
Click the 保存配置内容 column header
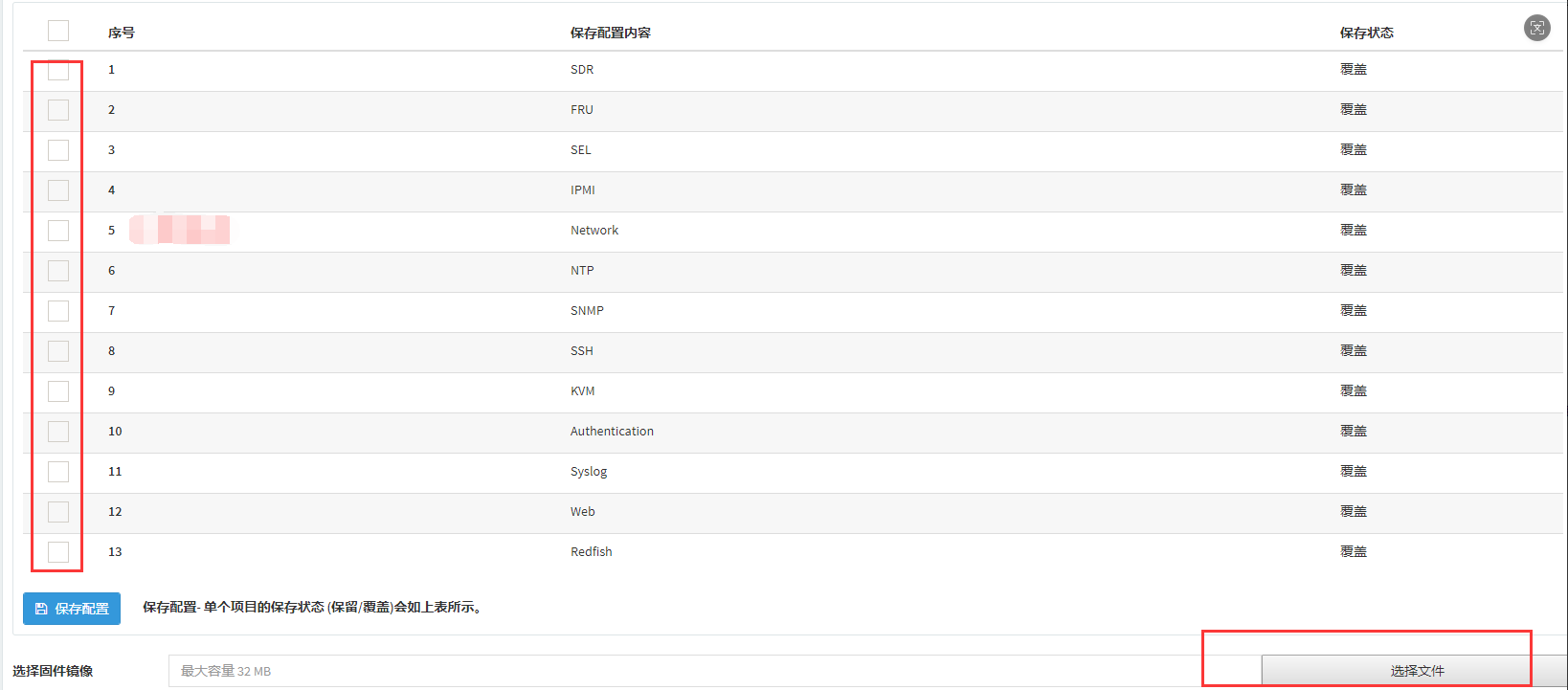tap(610, 33)
